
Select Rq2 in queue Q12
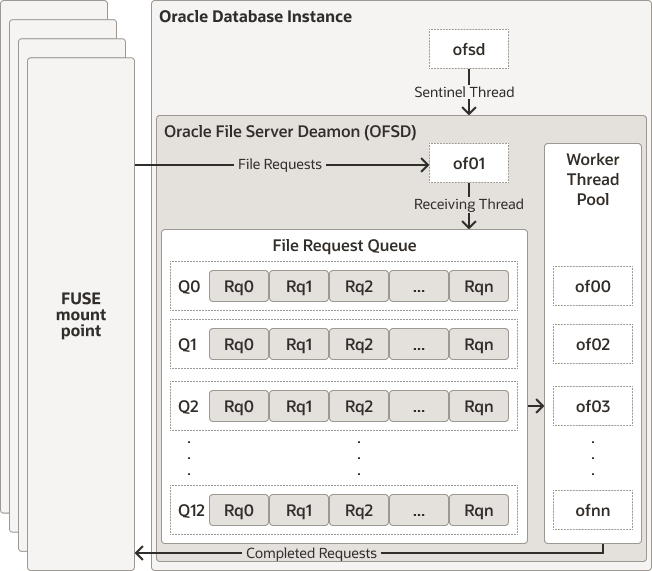coord(359,510)
